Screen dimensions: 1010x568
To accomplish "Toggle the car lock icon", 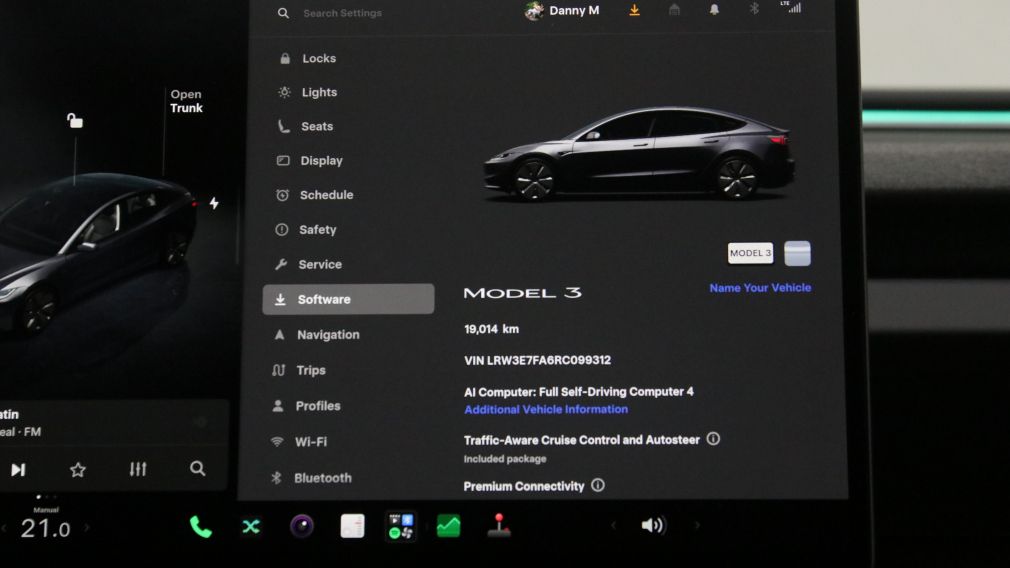I will (x=75, y=120).
